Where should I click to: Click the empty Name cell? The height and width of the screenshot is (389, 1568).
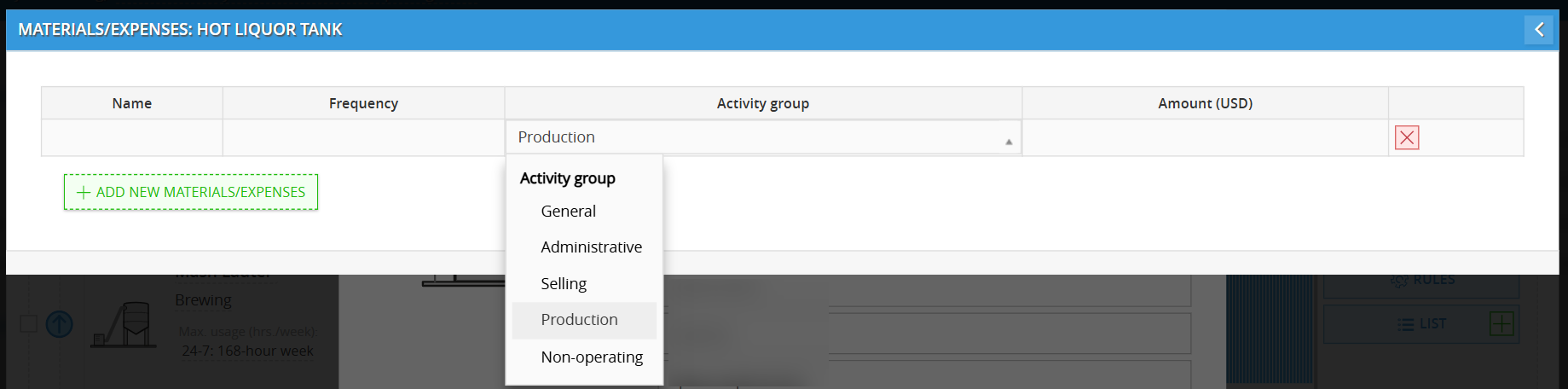click(132, 137)
